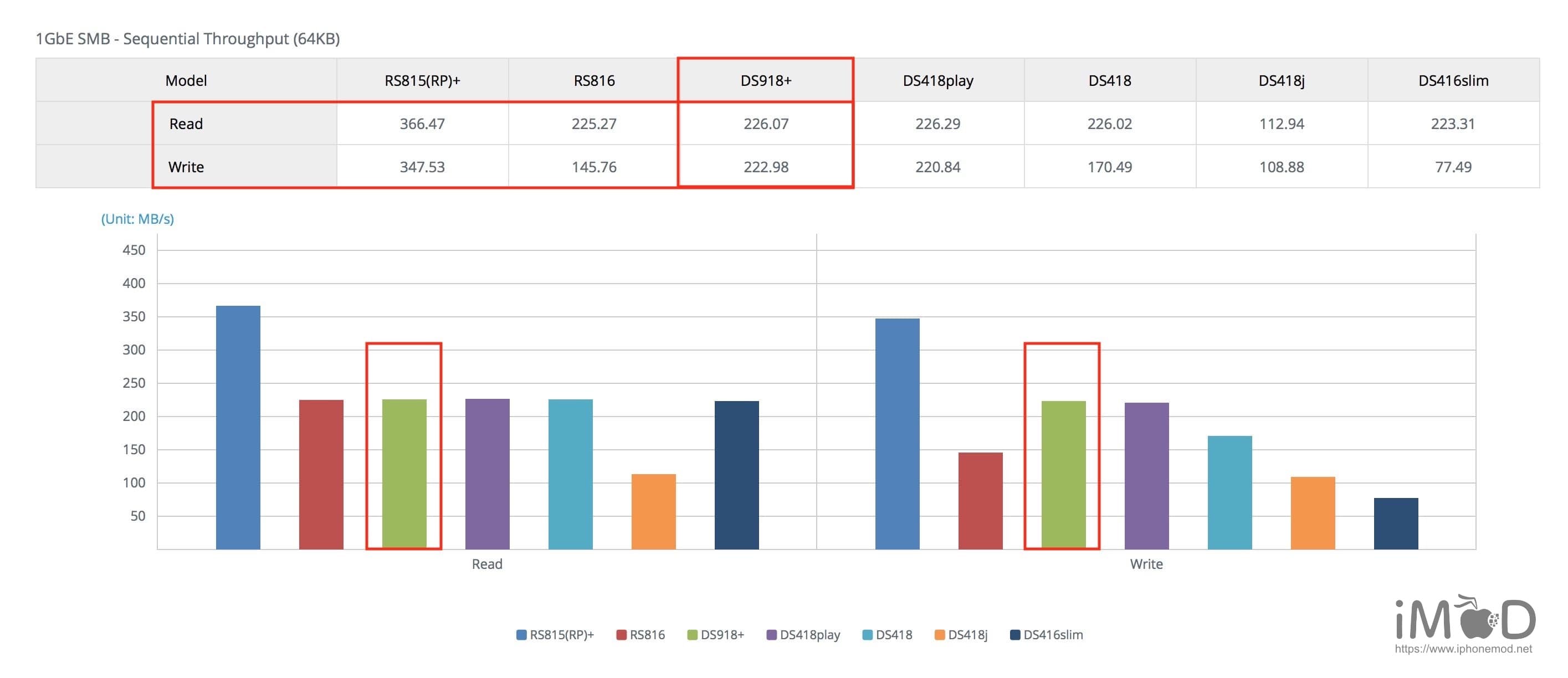This screenshot has height=678, width=1568.
Task: Click the DS418 teal legend swatch
Action: tap(868, 635)
